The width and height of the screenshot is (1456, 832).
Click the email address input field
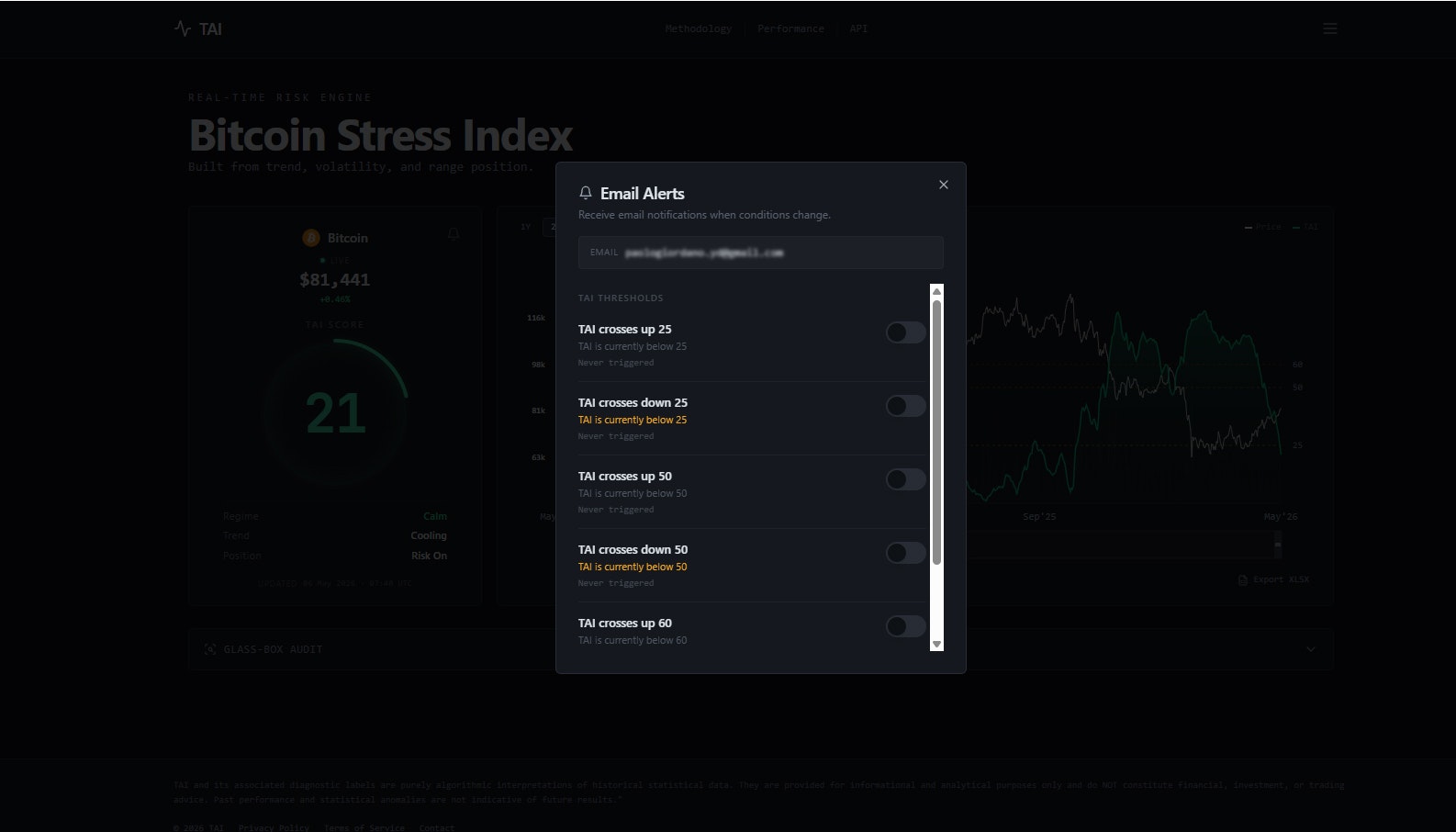(x=760, y=253)
